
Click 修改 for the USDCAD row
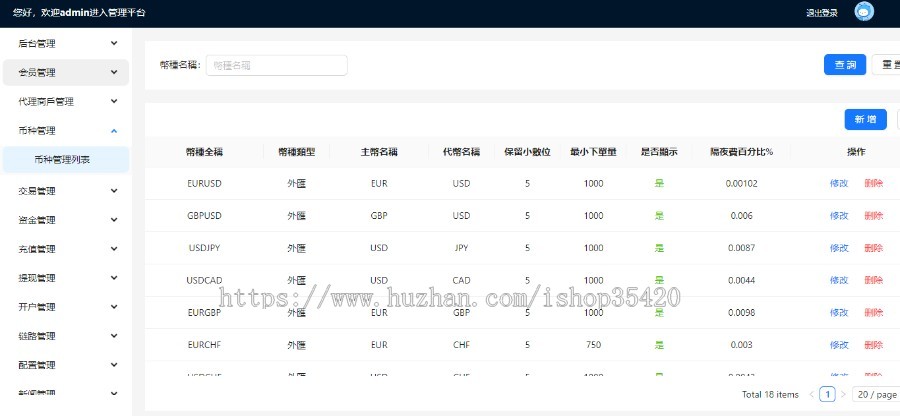[x=839, y=280]
